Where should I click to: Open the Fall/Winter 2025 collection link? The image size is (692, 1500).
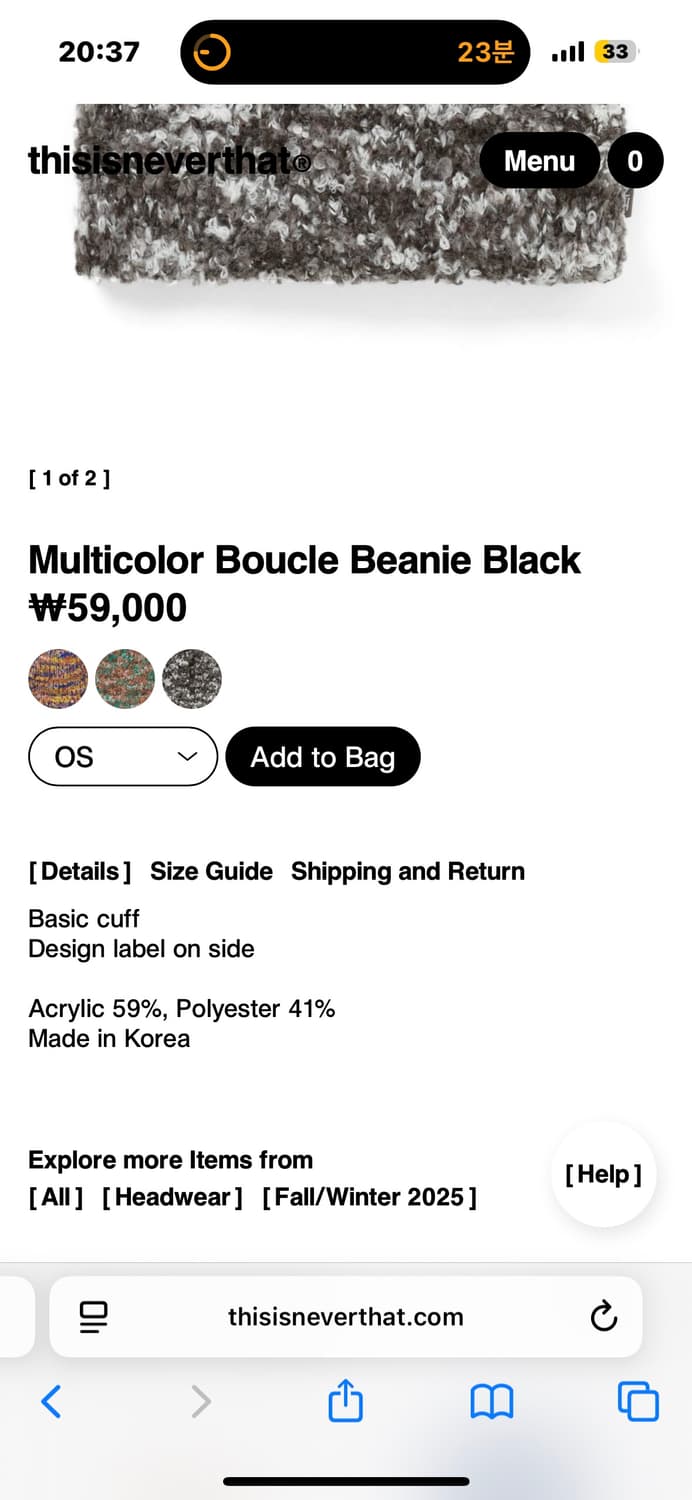[369, 1197]
